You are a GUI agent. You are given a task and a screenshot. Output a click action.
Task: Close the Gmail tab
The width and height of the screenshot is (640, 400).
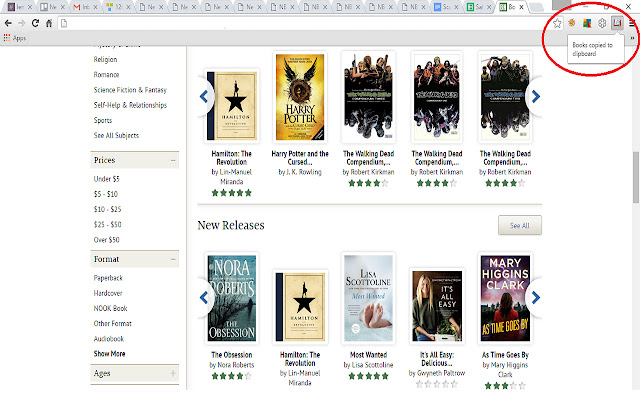pos(95,7)
